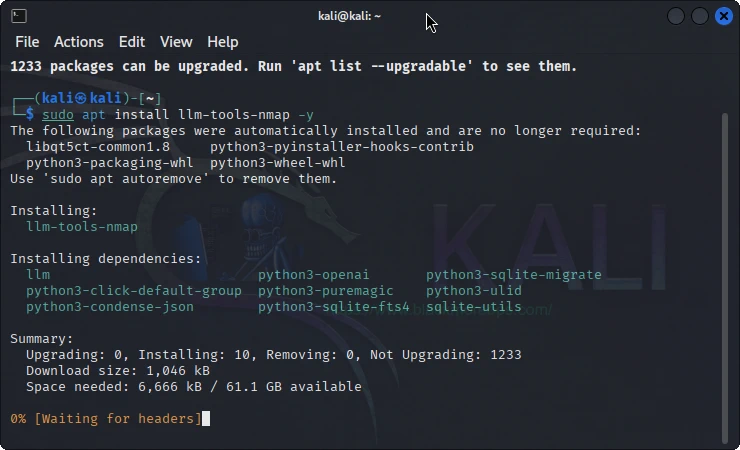This screenshot has height=450, width=740.
Task: Click the '(kali㉿kali)-[~]' prompt text
Action: [96, 98]
